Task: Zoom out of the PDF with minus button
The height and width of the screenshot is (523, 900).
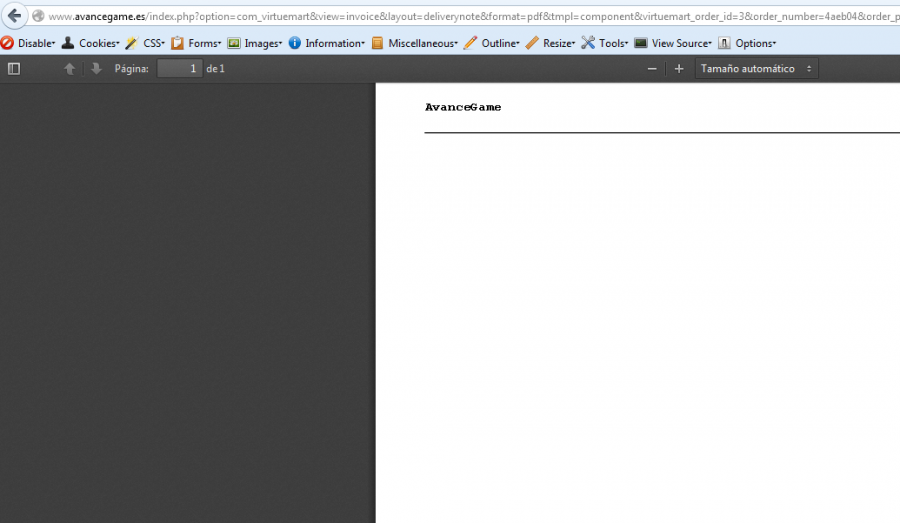Action: click(652, 69)
